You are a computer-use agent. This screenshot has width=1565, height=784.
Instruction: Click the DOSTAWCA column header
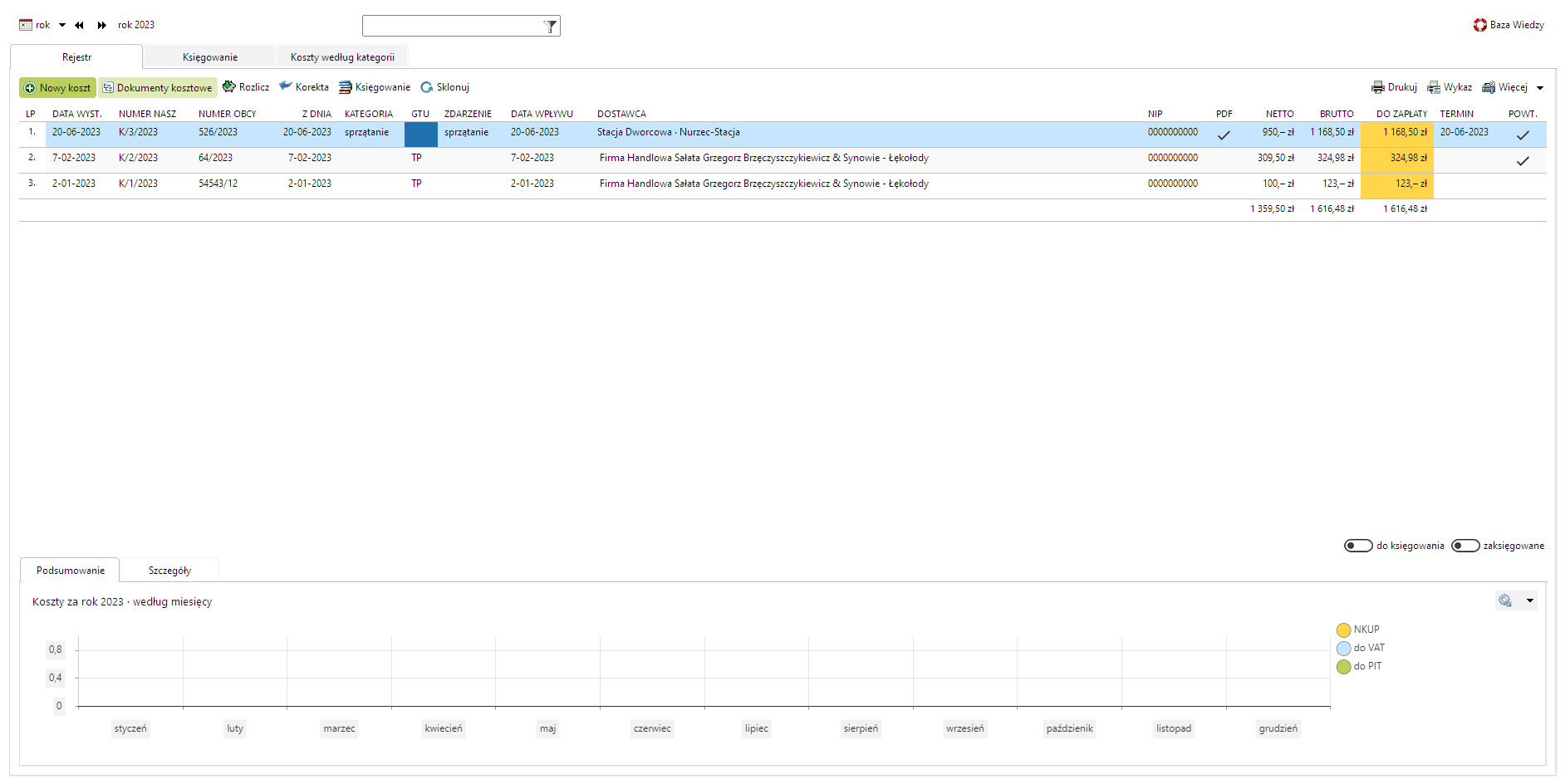621,114
